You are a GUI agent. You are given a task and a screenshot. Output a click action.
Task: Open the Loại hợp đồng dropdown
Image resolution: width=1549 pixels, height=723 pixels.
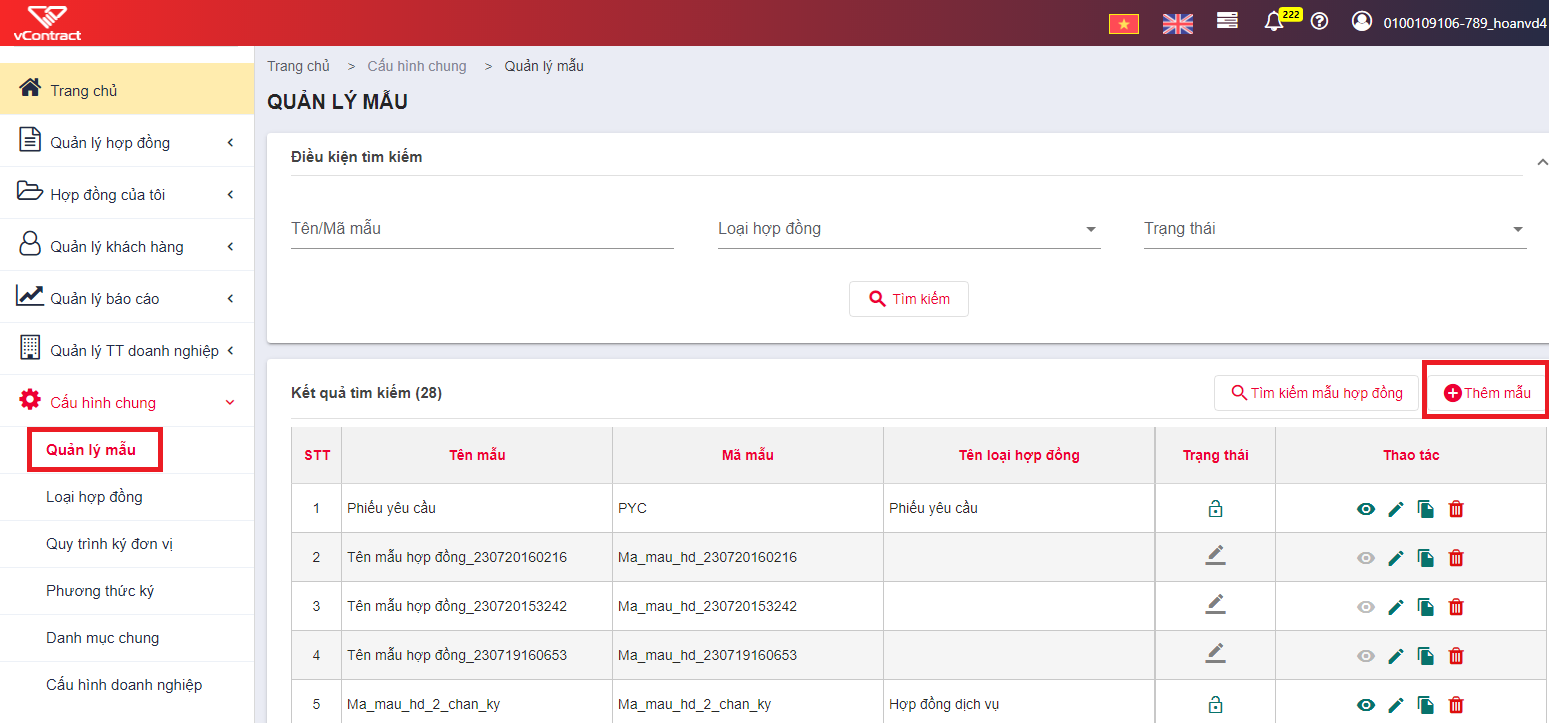[909, 229]
